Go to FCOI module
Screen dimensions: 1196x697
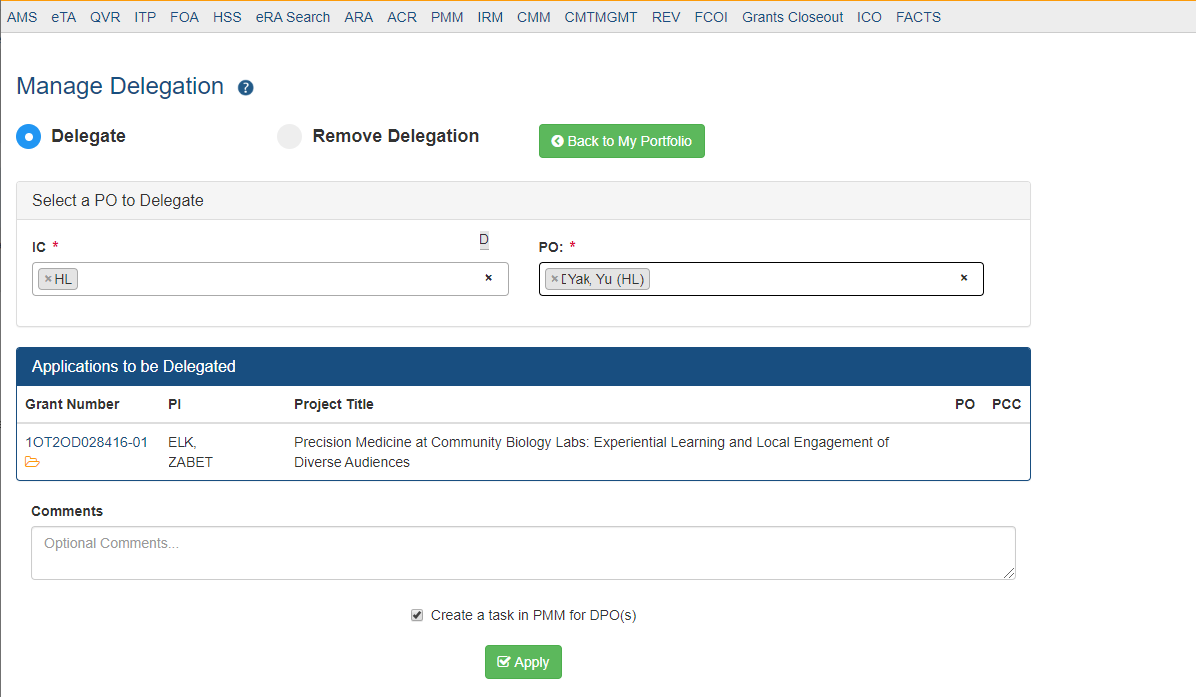[x=711, y=17]
